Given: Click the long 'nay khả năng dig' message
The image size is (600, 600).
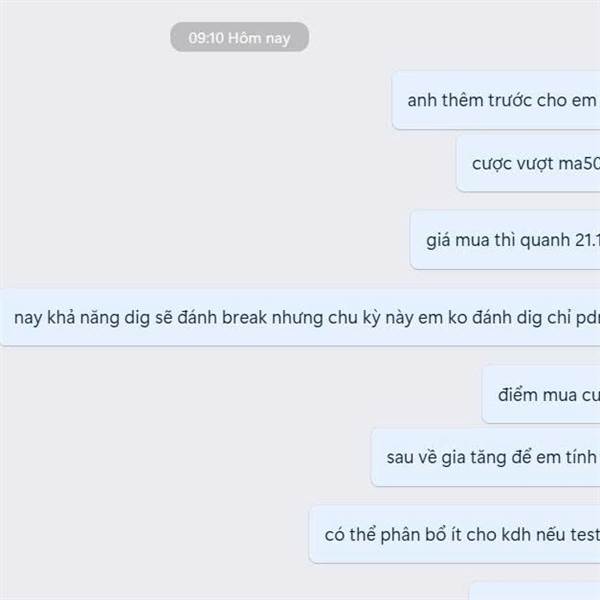Looking at the screenshot, I should [300, 317].
